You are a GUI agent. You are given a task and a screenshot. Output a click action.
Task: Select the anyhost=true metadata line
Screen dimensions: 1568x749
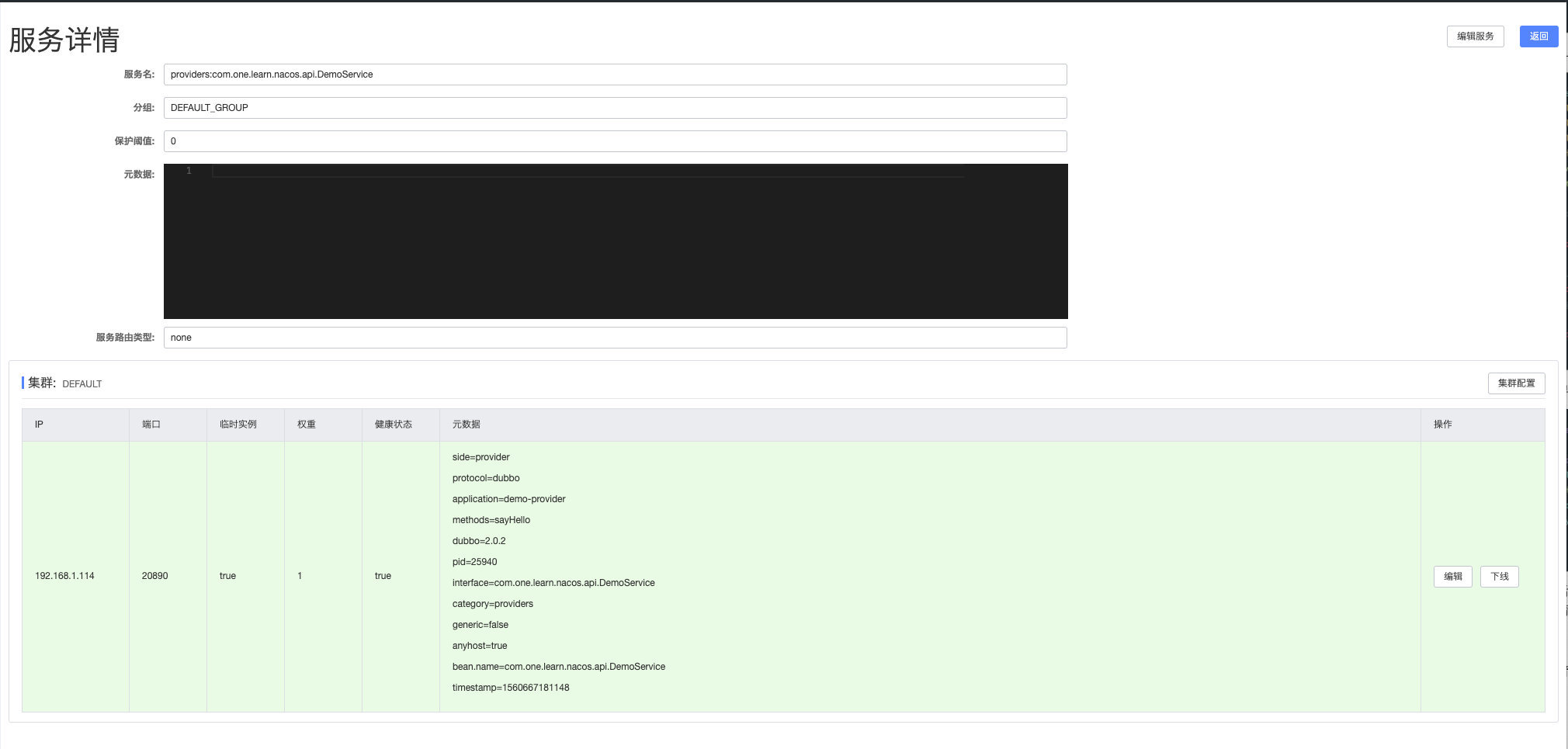pyautogui.click(x=479, y=646)
